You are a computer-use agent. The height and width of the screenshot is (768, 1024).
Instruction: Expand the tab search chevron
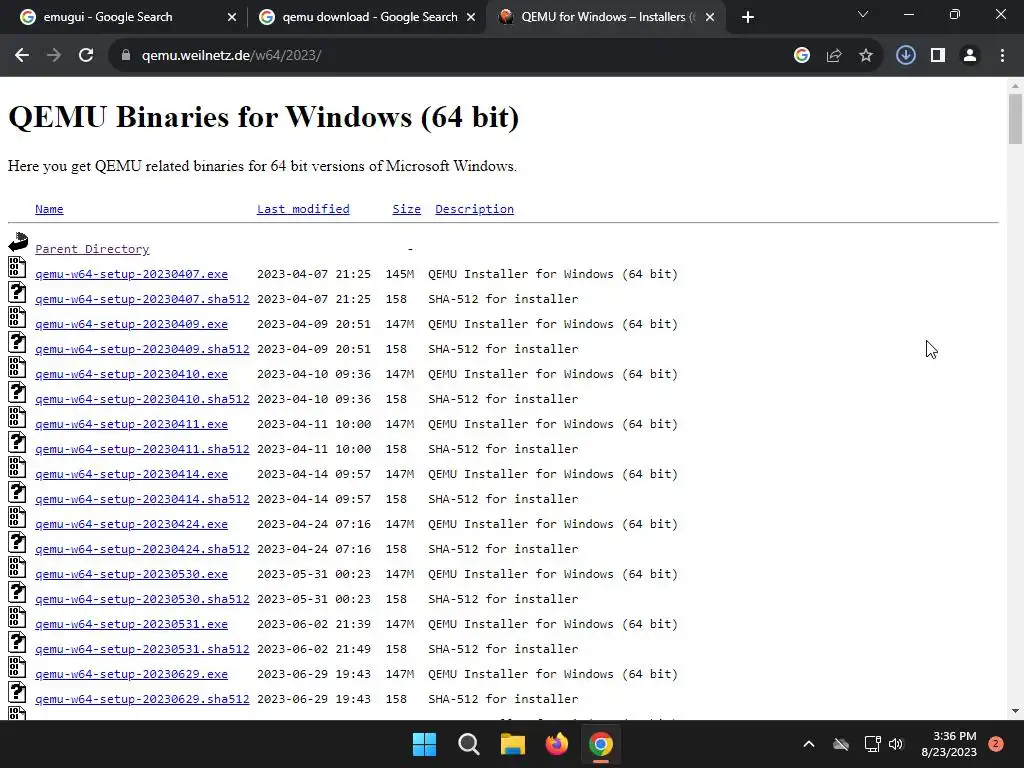coord(863,14)
